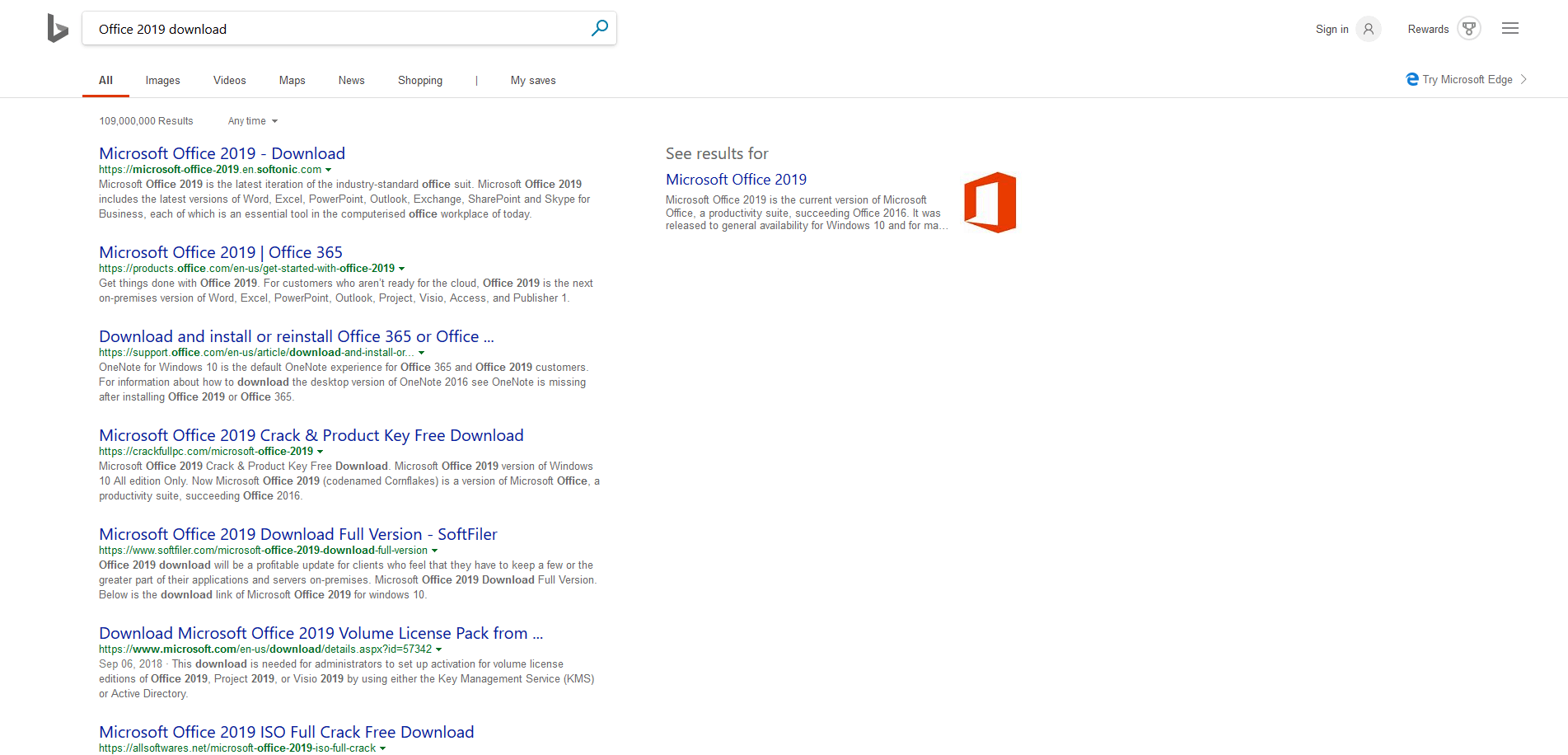This screenshot has height=755, width=1568.
Task: Select the All tab
Action: click(105, 80)
